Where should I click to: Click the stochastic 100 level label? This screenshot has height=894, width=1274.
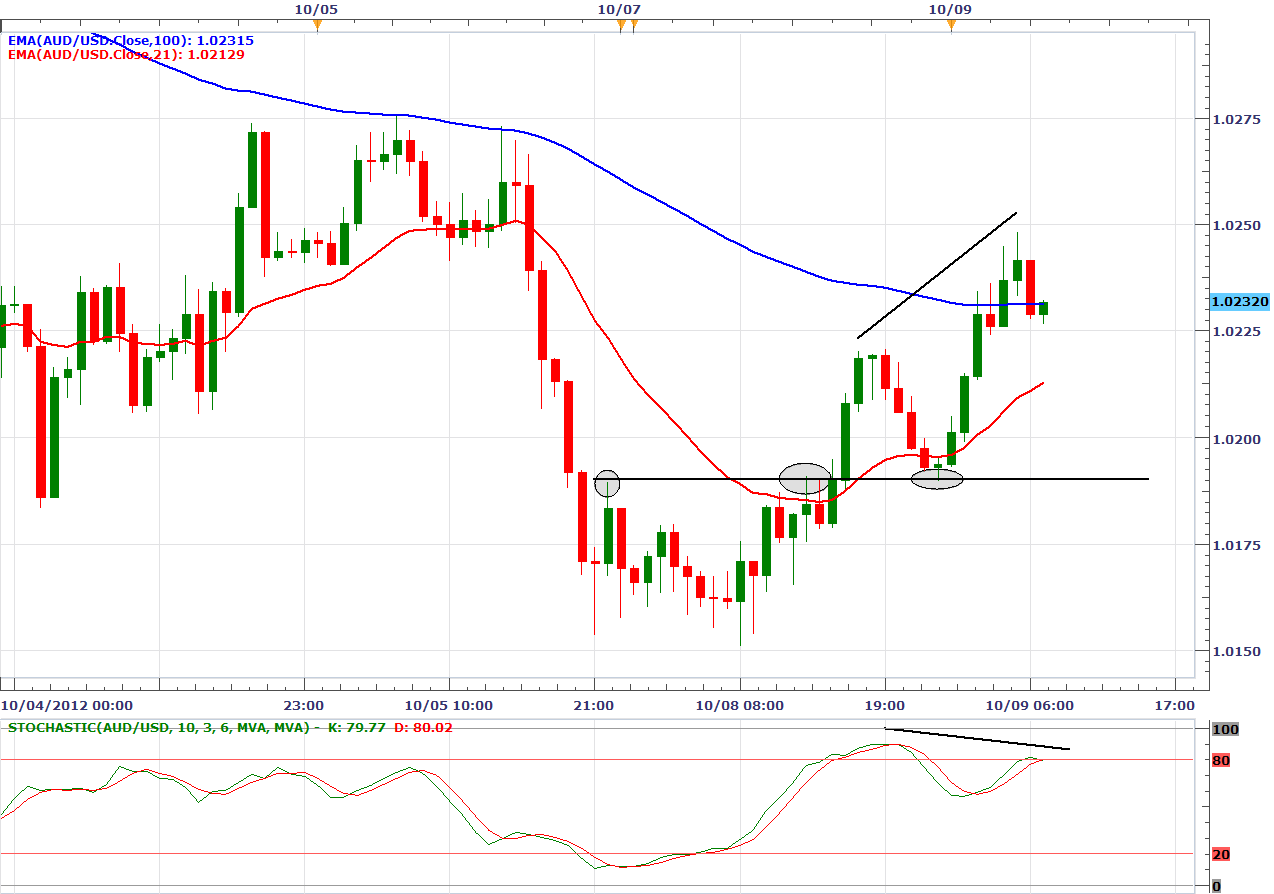[1225, 730]
